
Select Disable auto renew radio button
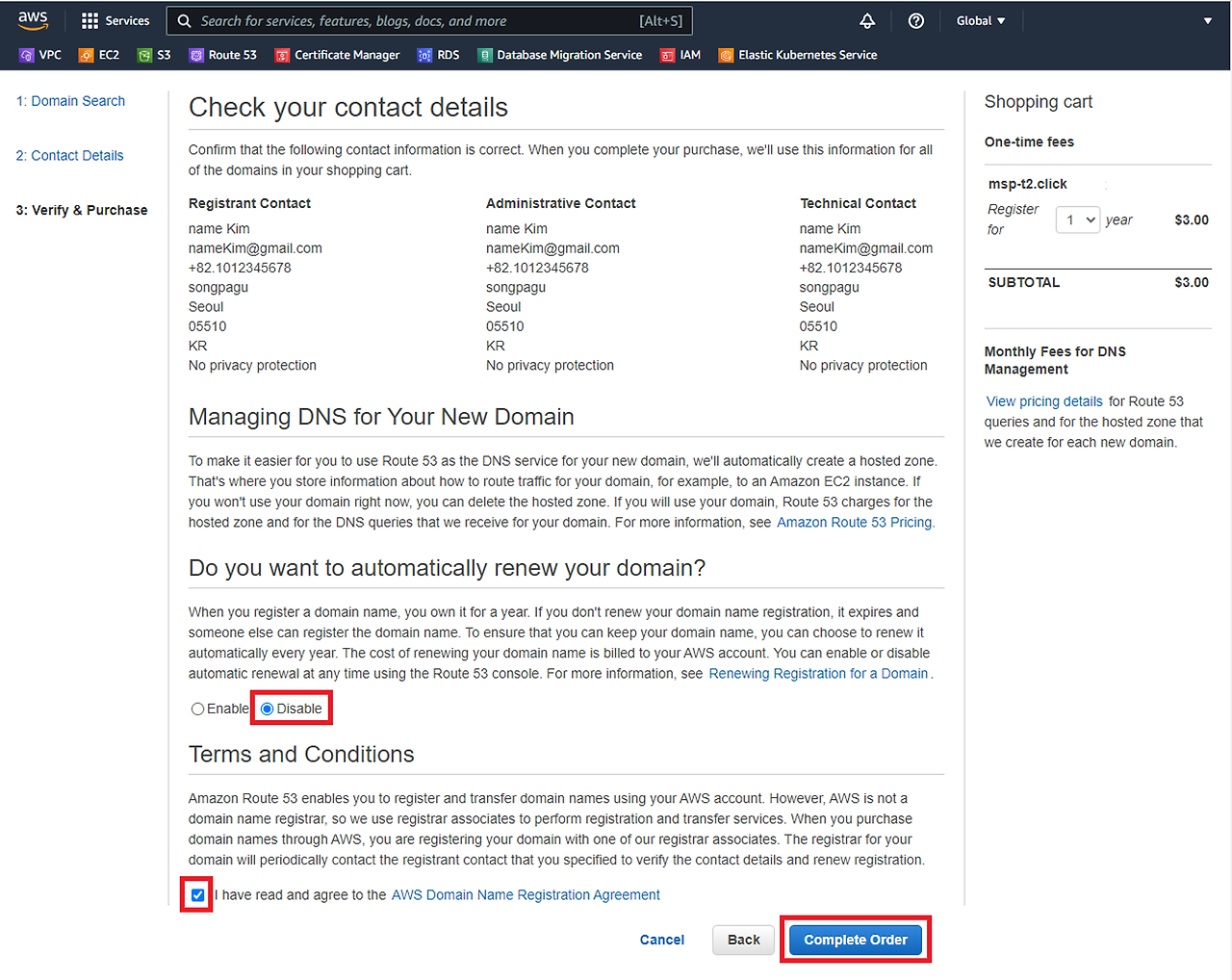click(x=267, y=709)
